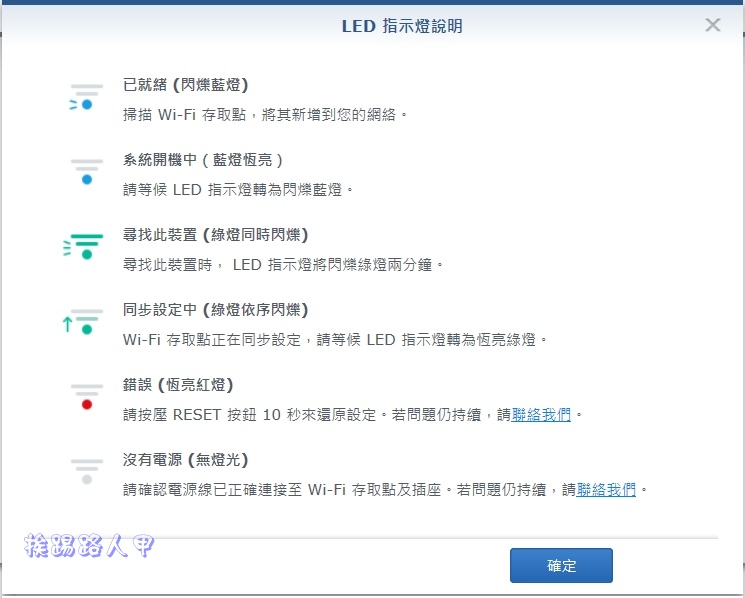Click the 挨踢路人甲 watermark text
Image resolution: width=745 pixels, height=598 pixels.
pos(89,545)
